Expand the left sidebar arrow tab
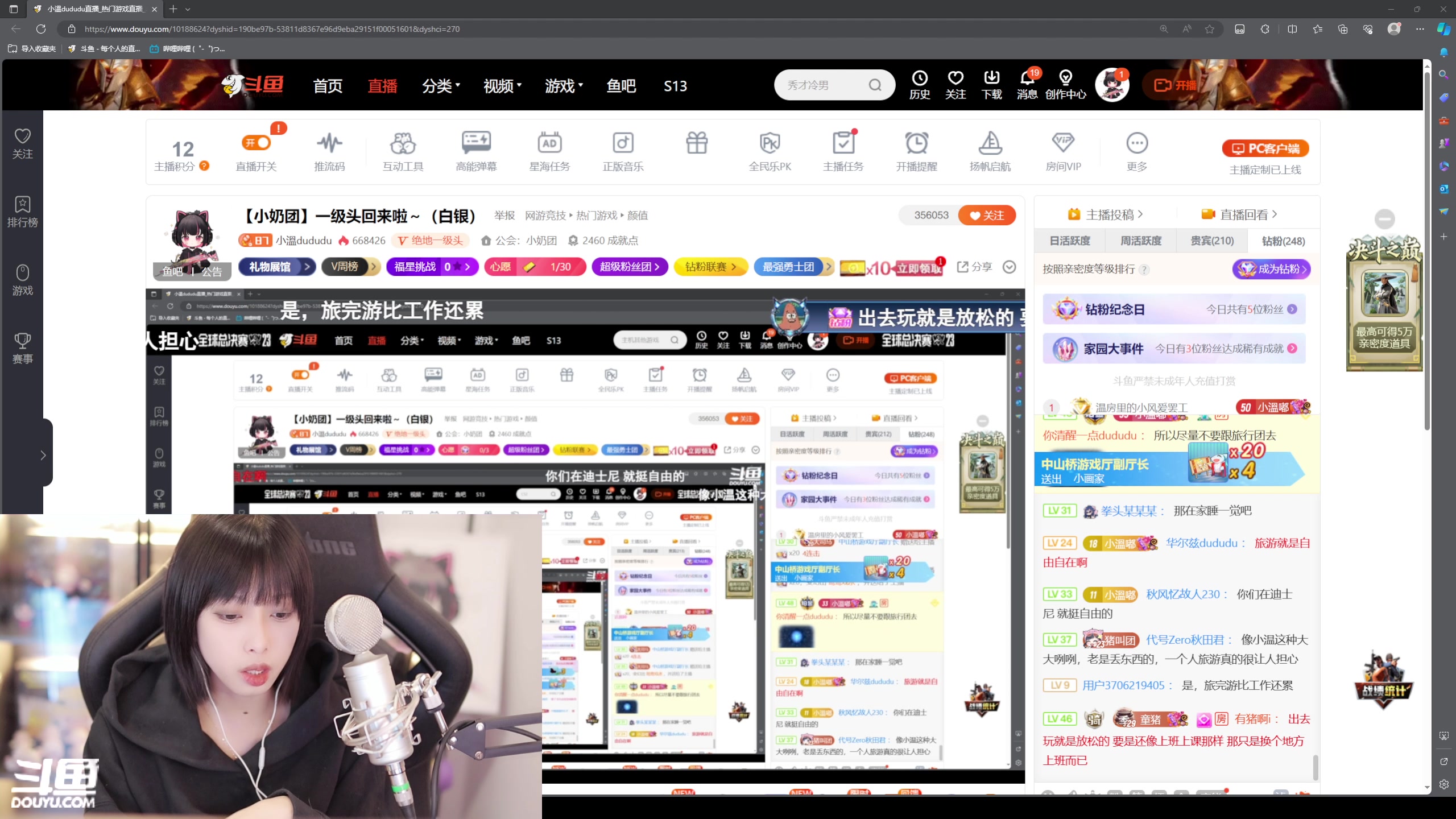The height and width of the screenshot is (819, 1456). coord(43,455)
